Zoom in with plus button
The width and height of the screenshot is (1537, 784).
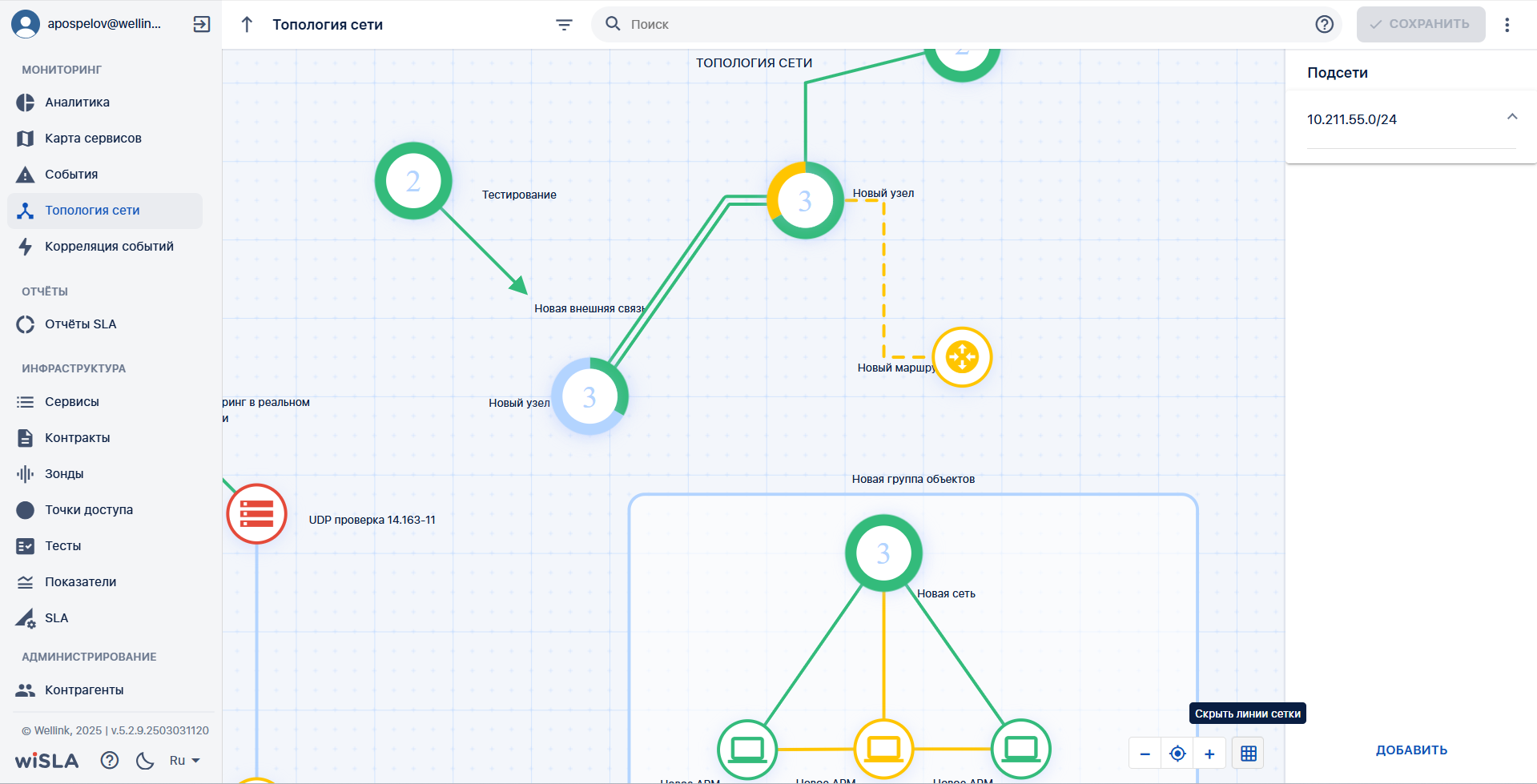coord(1209,754)
